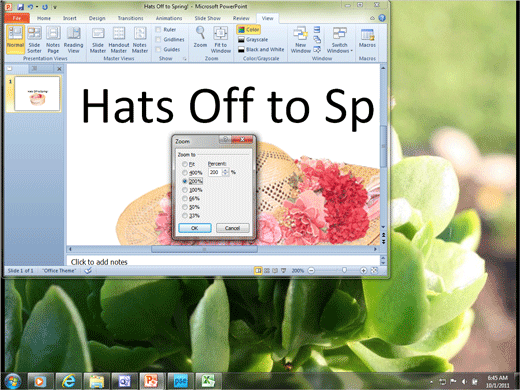
Task: Open the Show group dialog launcher
Action: [x=184, y=59]
